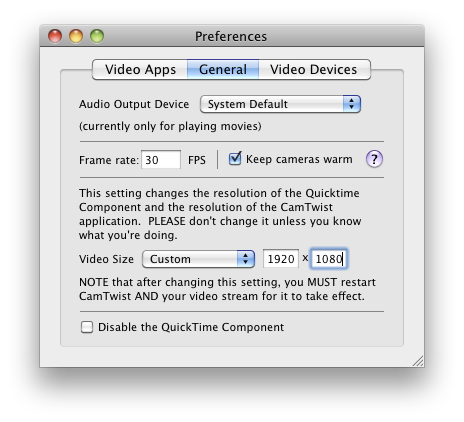The height and width of the screenshot is (422, 464).
Task: Open the Audio Output Device dropdown
Action: click(x=280, y=104)
